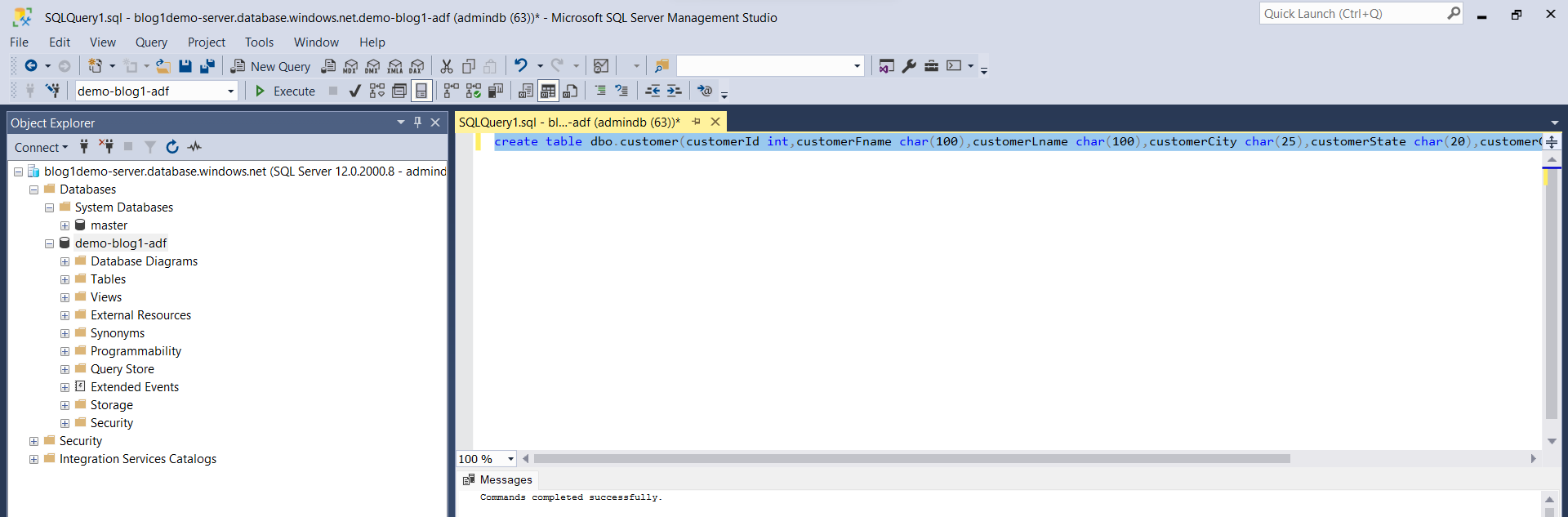Click the Execute button

pyautogui.click(x=285, y=91)
